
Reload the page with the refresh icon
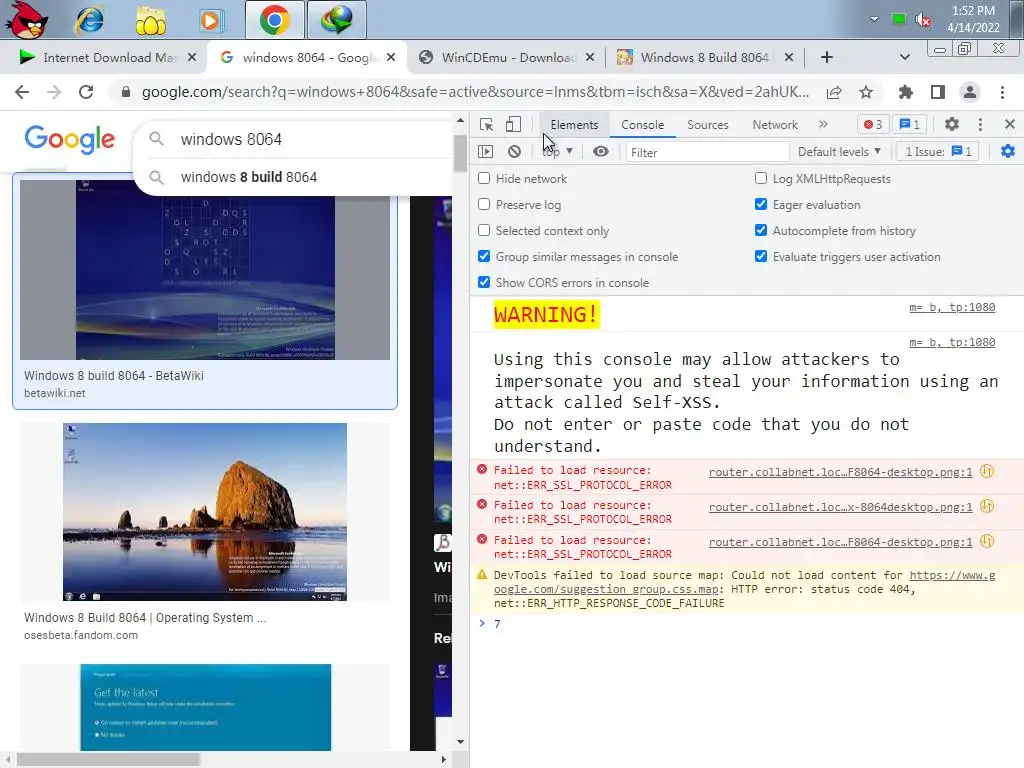86,92
